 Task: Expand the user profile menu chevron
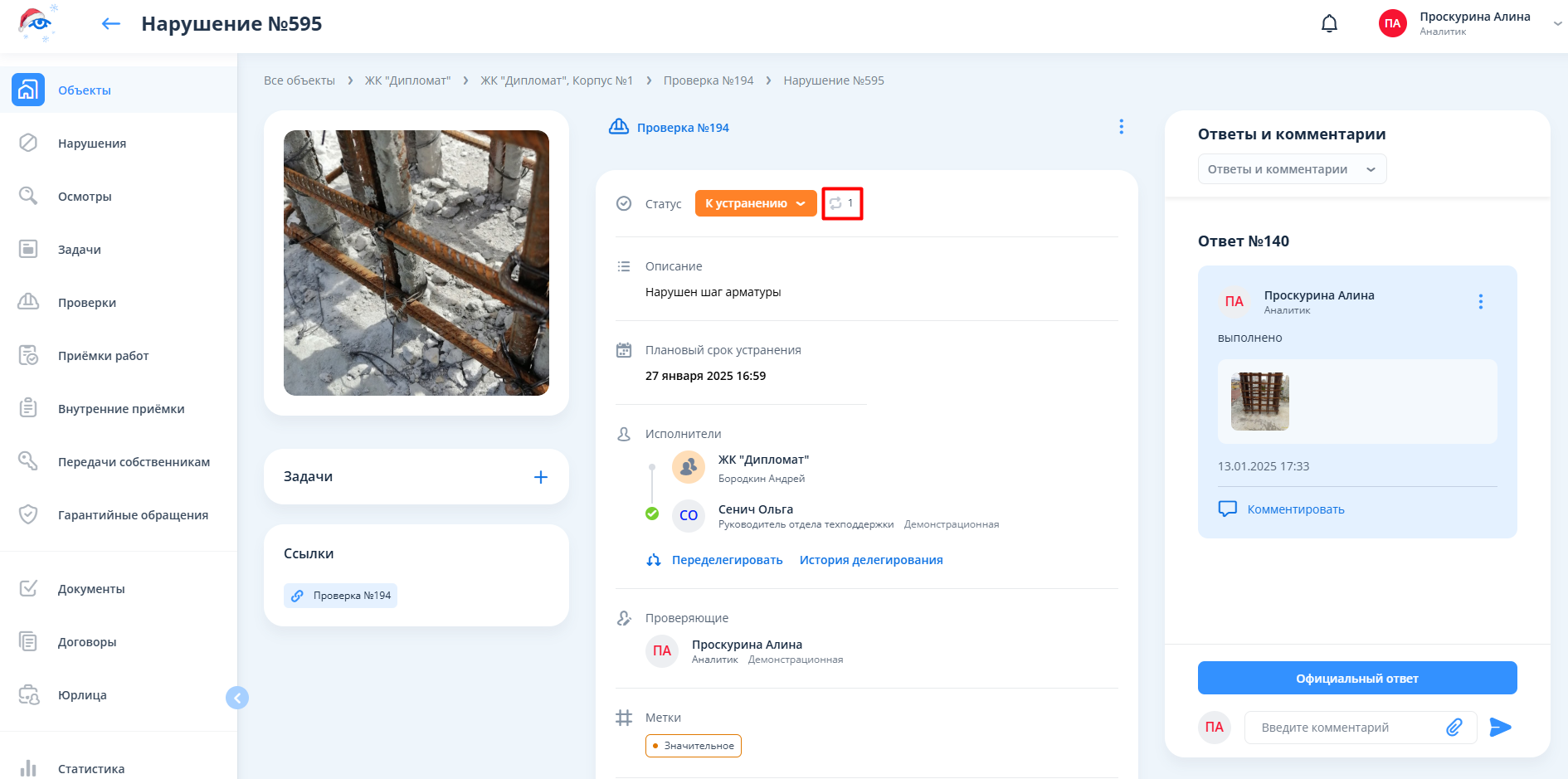(x=1556, y=24)
